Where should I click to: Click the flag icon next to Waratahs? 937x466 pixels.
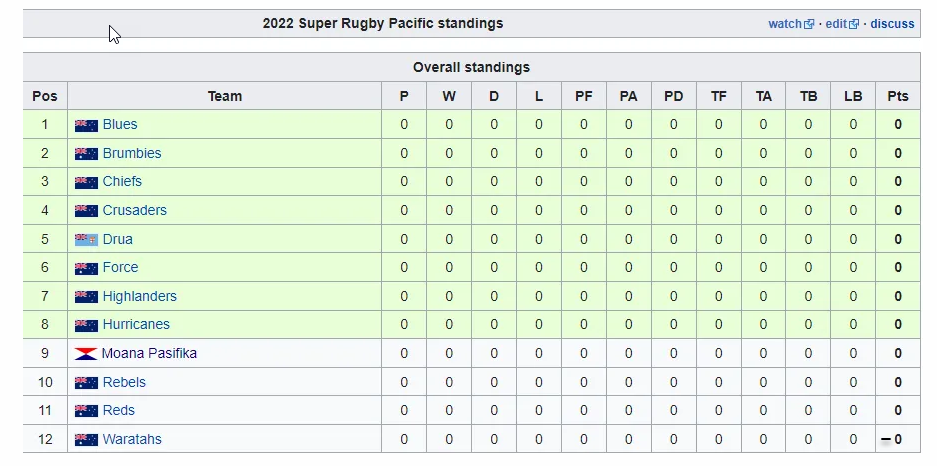pyautogui.click(x=86, y=440)
